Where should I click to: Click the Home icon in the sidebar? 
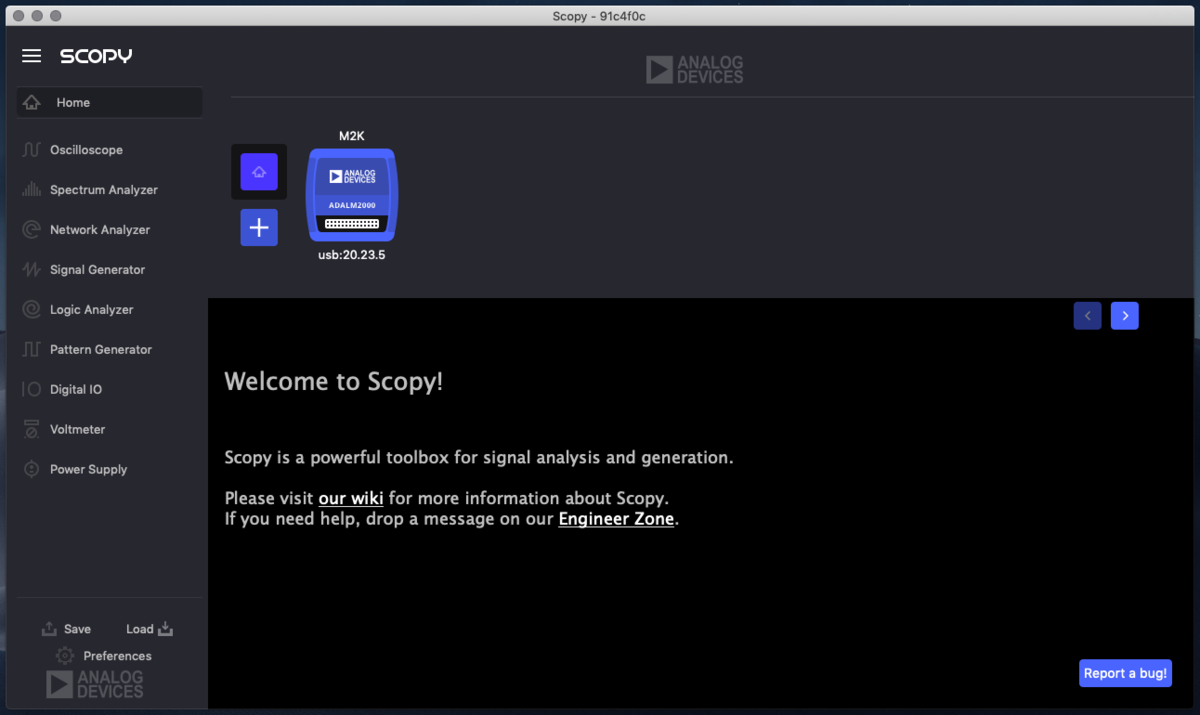[32, 102]
